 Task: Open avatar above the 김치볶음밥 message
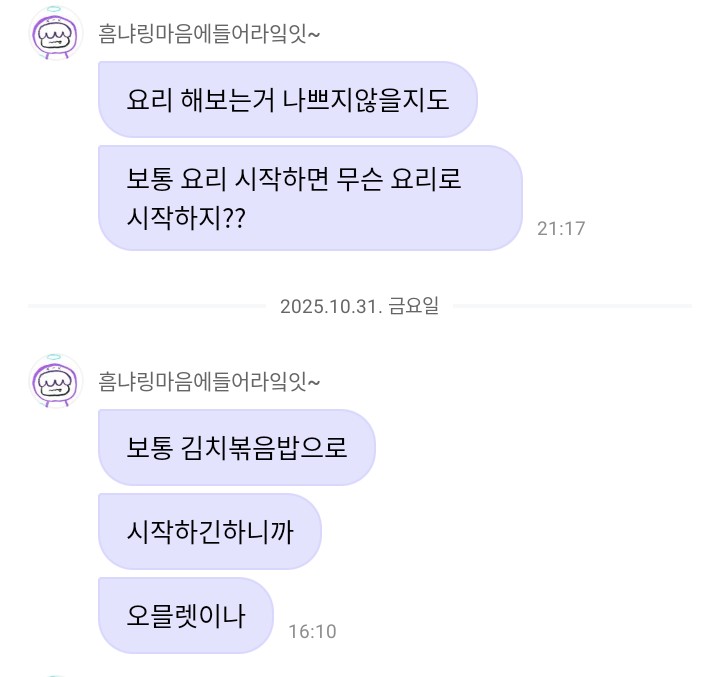coord(56,383)
